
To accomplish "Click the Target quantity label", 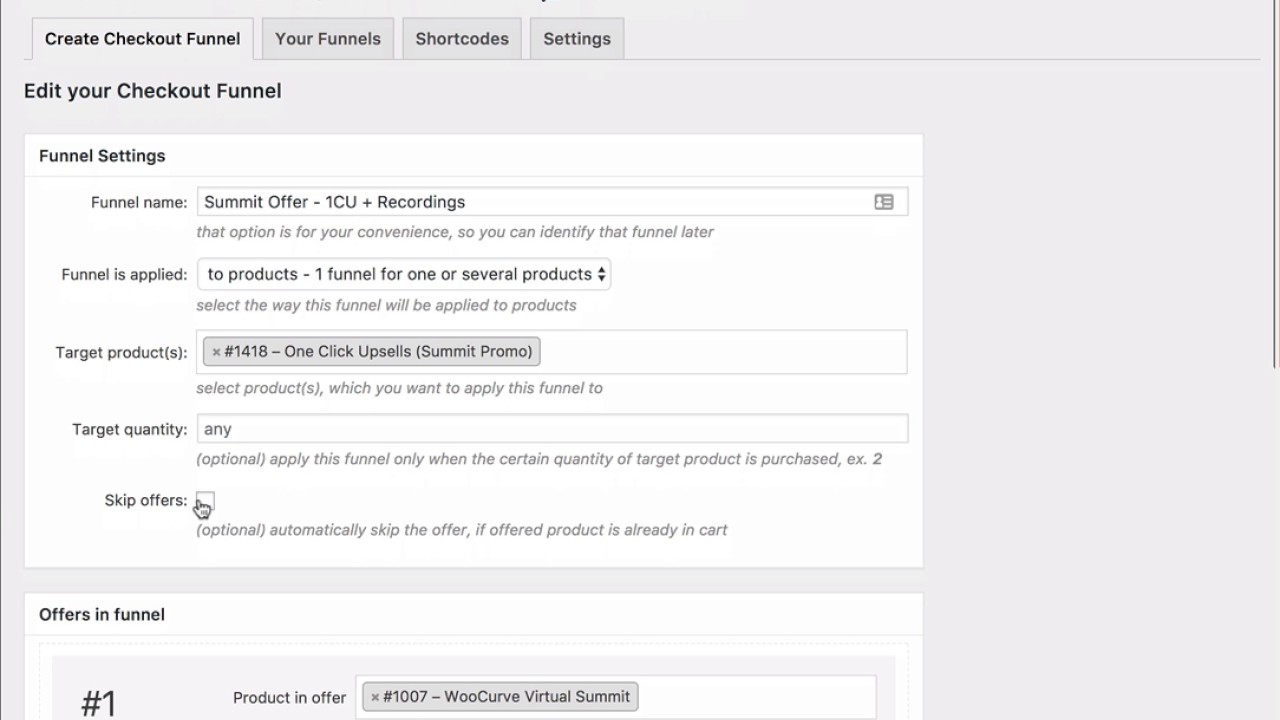I will 130,429.
